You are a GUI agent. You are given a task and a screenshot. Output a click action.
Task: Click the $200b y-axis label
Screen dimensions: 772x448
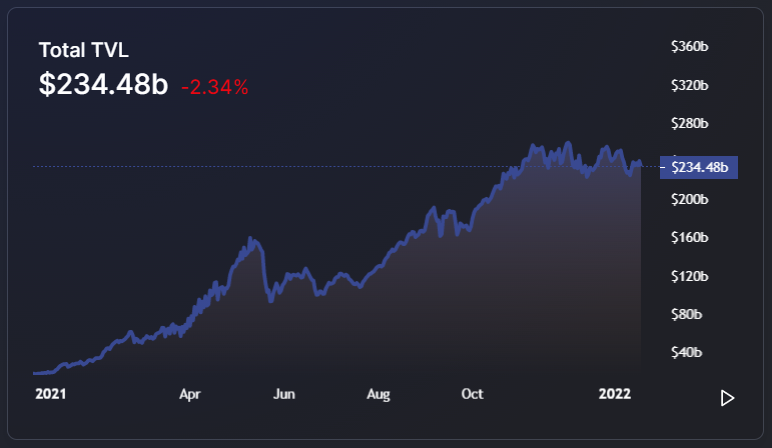point(689,200)
